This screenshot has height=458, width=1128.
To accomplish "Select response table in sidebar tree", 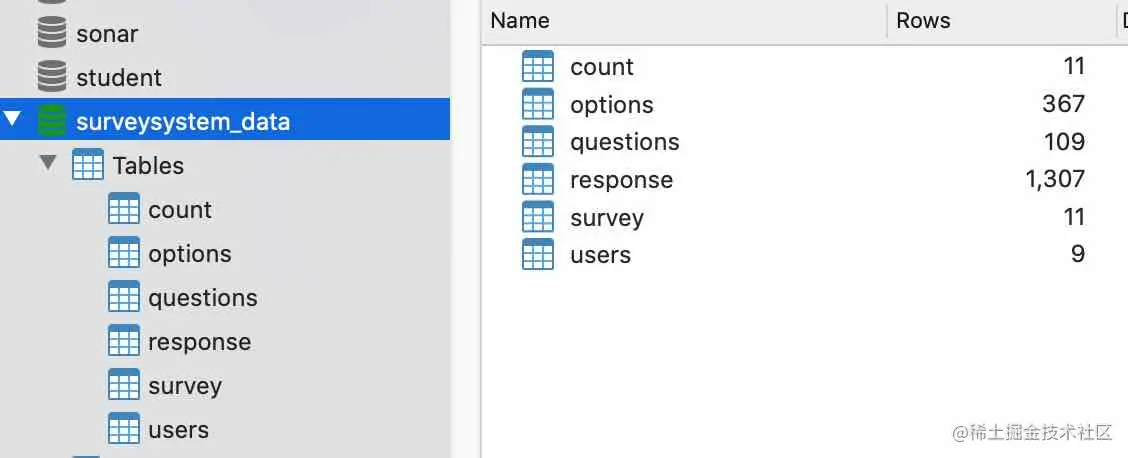I will pyautogui.click(x=199, y=342).
